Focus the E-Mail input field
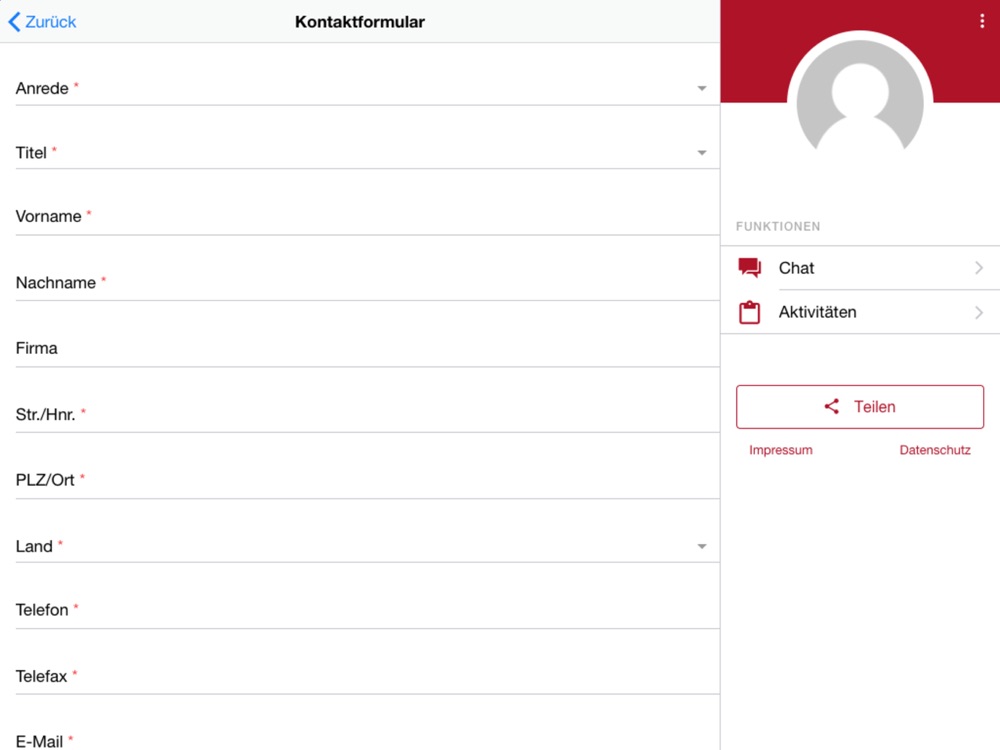 click(x=367, y=740)
